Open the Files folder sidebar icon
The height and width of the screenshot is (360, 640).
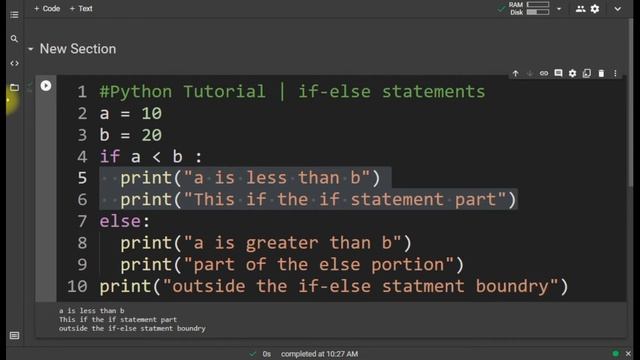click(x=14, y=87)
